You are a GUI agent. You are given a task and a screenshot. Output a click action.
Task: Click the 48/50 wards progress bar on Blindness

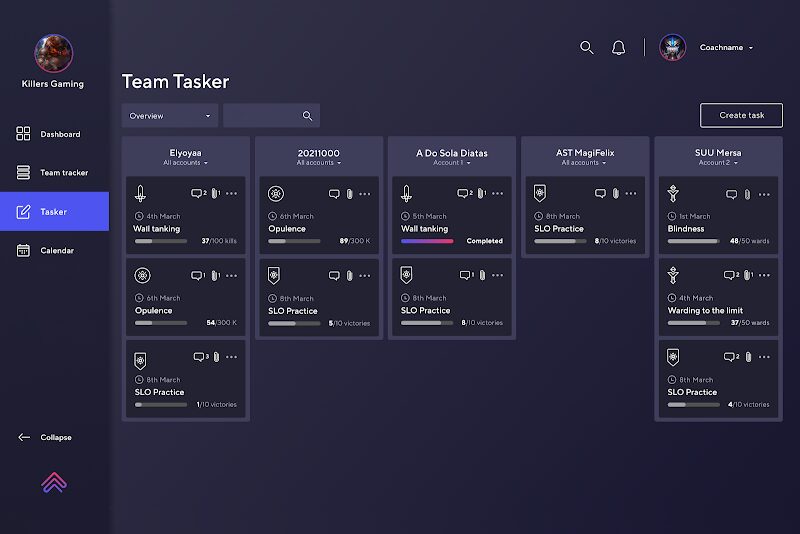[693, 241]
